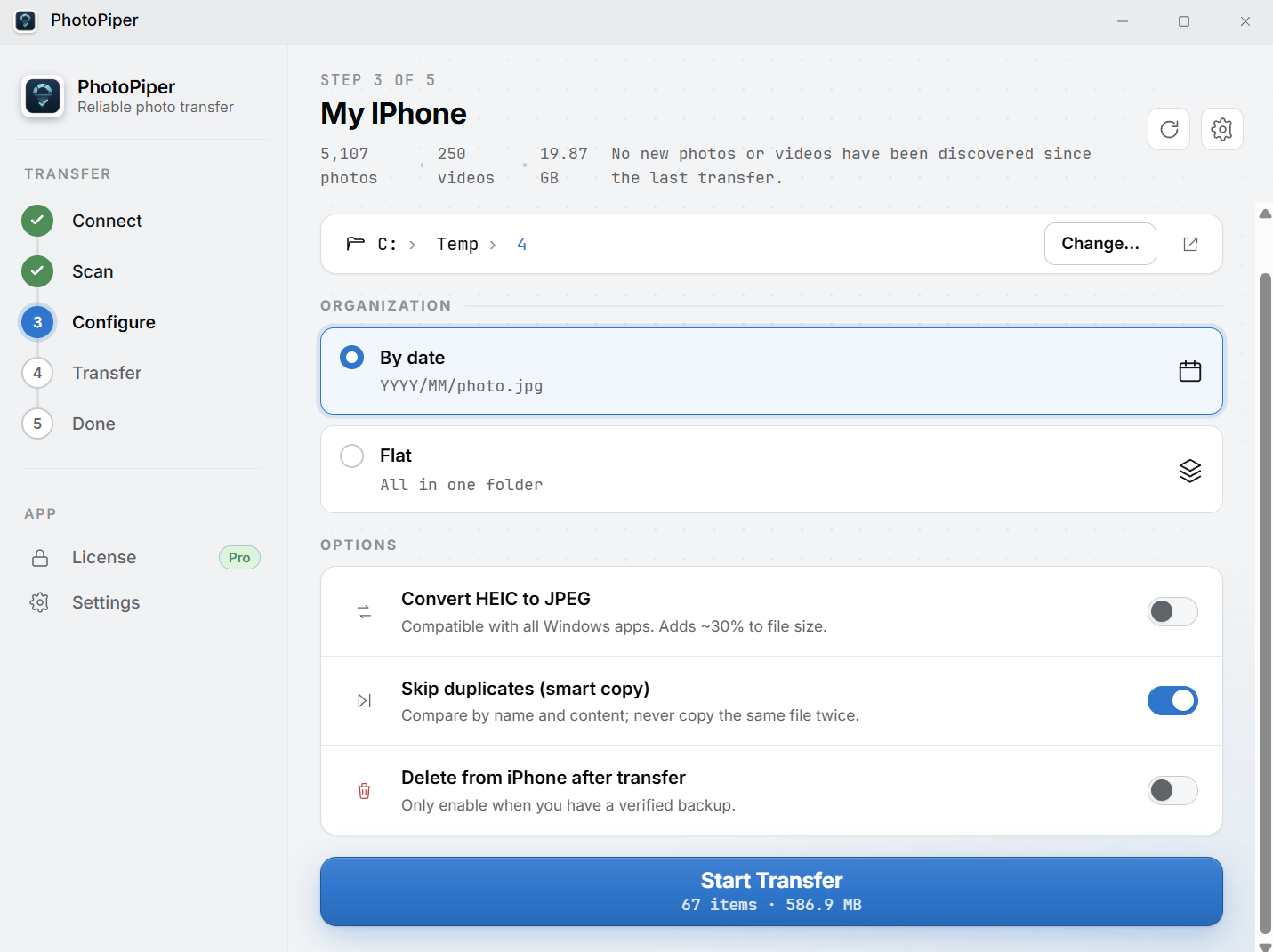The width and height of the screenshot is (1273, 952).
Task: Click the step 5 Done circle badge
Action: tap(37, 424)
